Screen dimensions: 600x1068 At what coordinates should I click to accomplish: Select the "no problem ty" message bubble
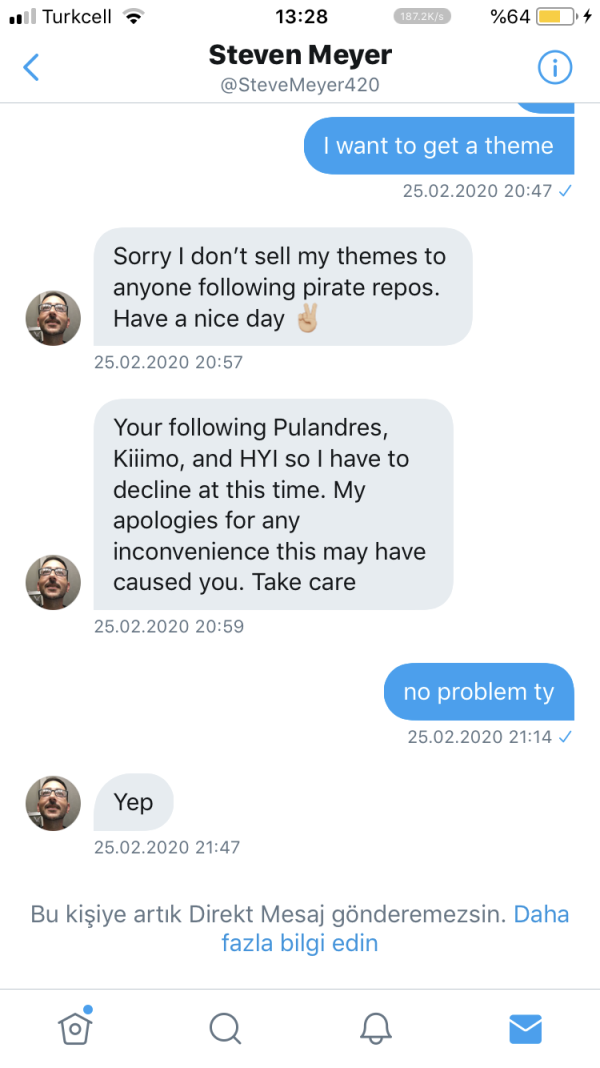[478, 692]
